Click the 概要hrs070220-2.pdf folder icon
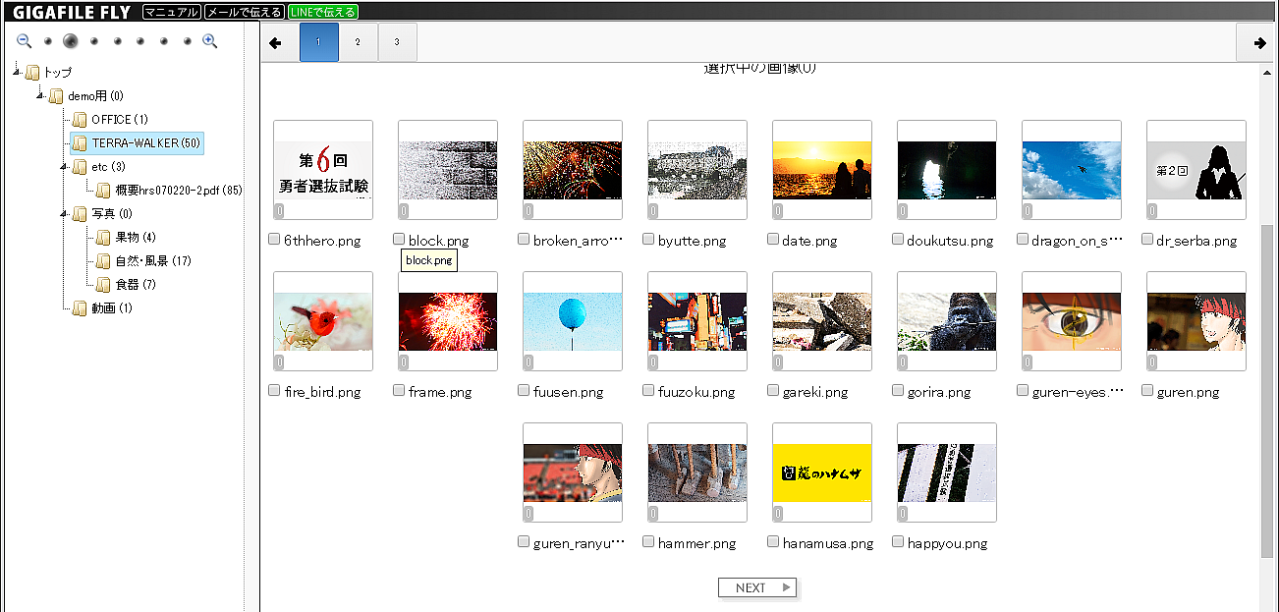The height and width of the screenshot is (612, 1279). point(103,190)
